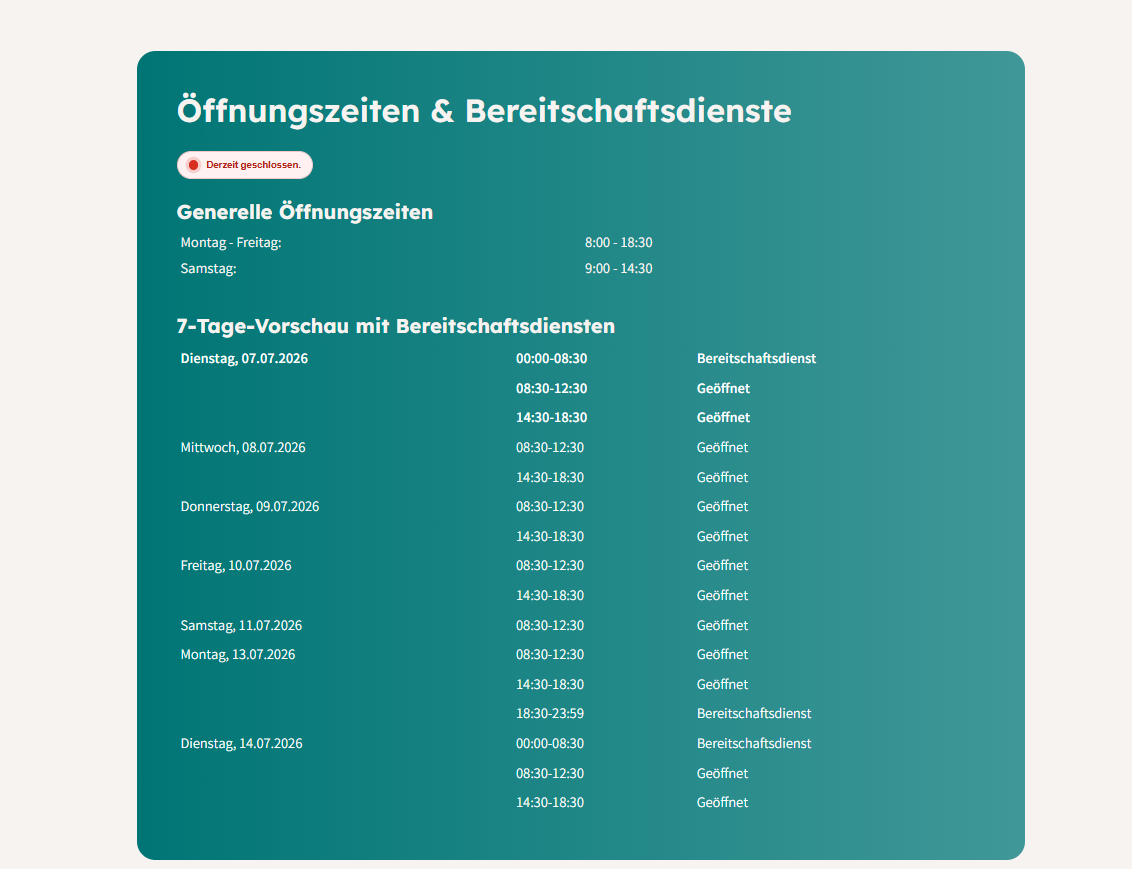Select 'Dienstag, 07.07.2026' date
Image resolution: width=1132 pixels, height=869 pixels.
[244, 359]
